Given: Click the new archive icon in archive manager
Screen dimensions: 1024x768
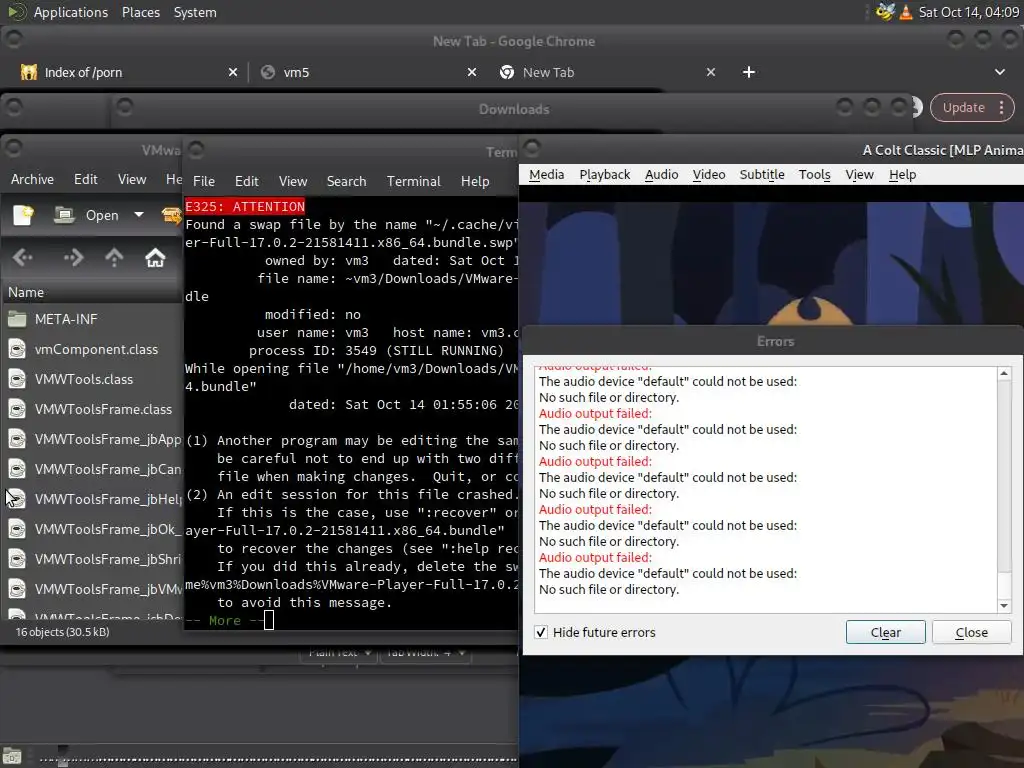Looking at the screenshot, I should pyautogui.click(x=24, y=215).
